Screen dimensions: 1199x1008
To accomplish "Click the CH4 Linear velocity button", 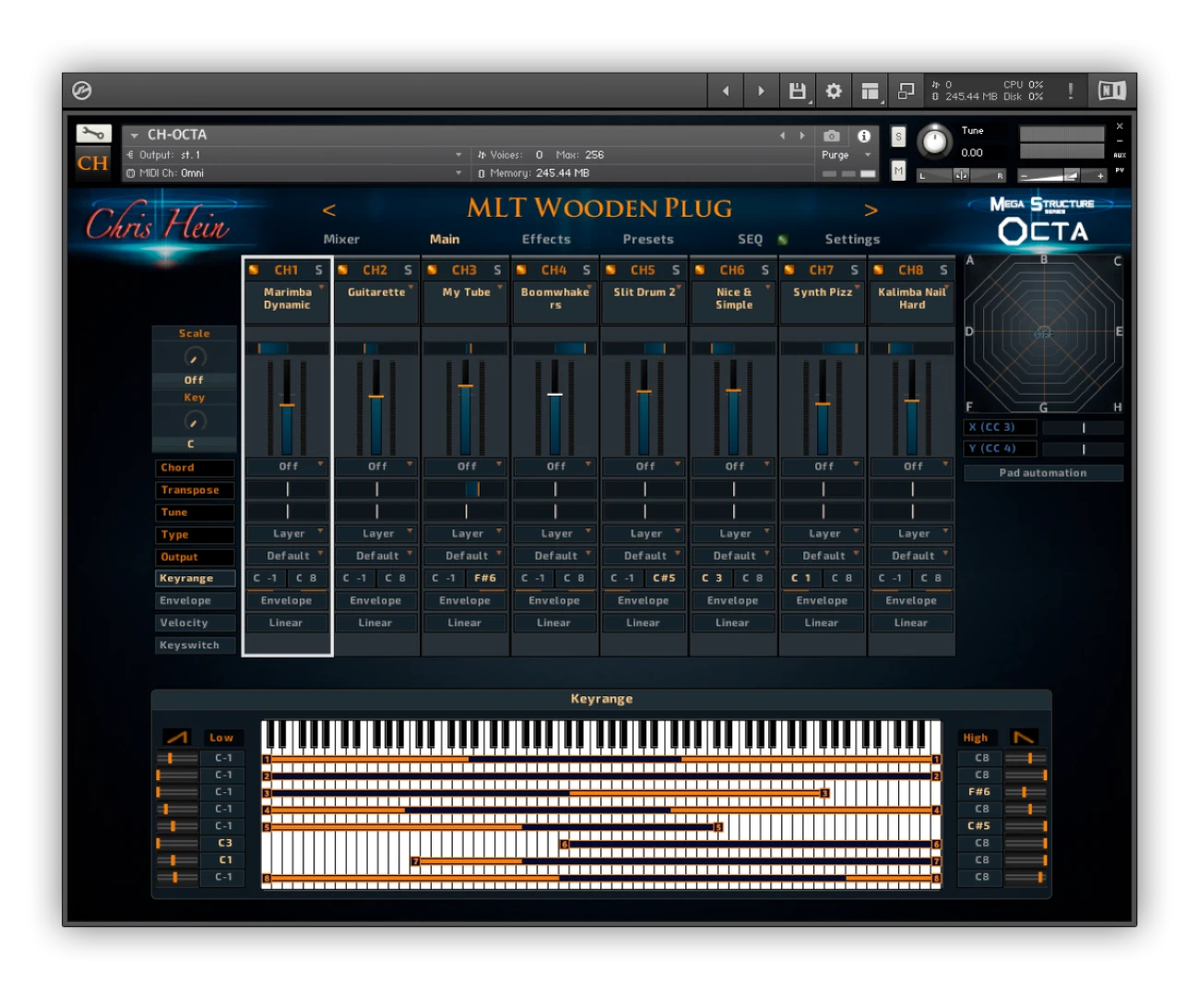I will (554, 623).
